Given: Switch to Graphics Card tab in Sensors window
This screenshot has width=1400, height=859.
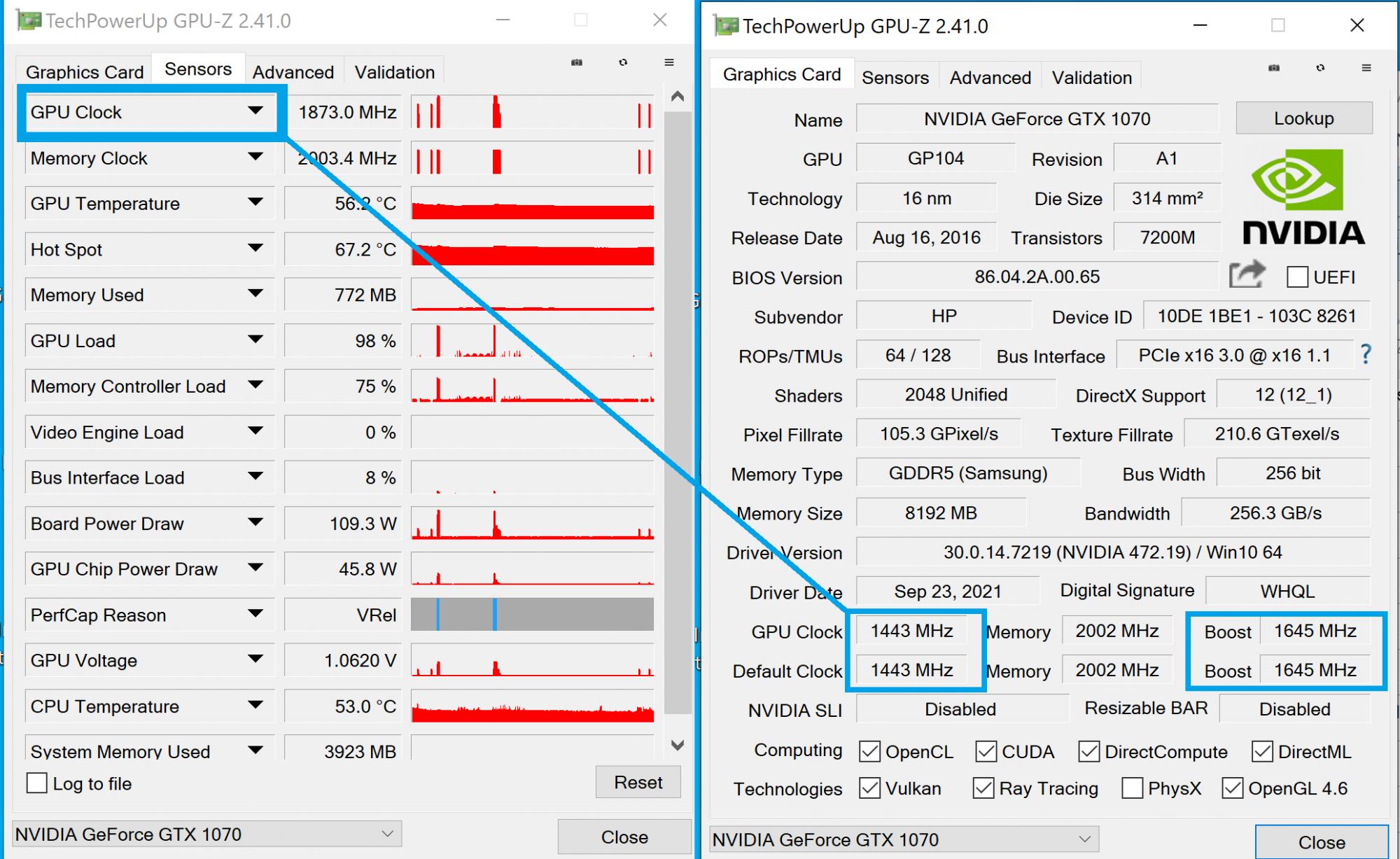Looking at the screenshot, I should pos(84,71).
